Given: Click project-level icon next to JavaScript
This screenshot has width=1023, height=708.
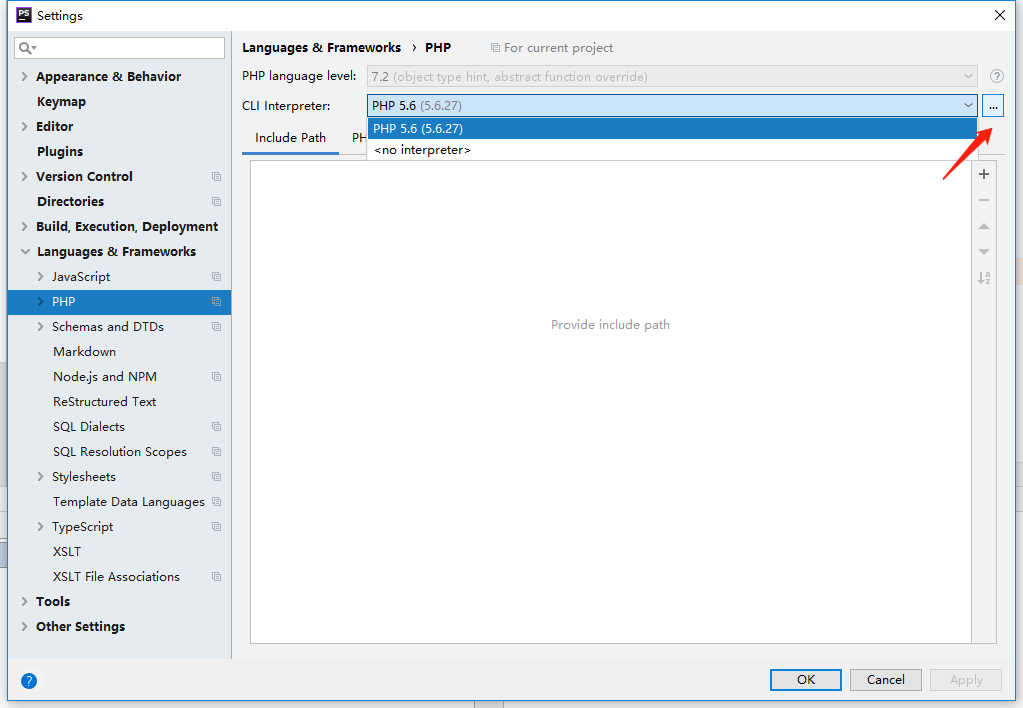Looking at the screenshot, I should click(x=217, y=277).
